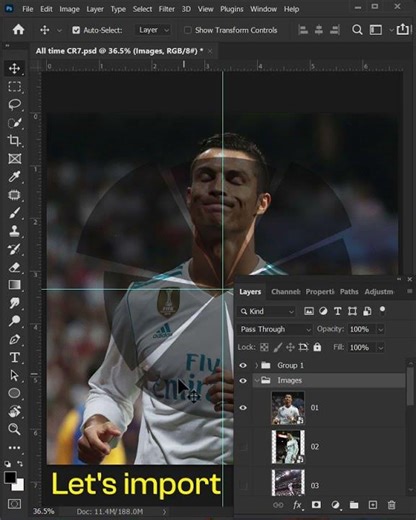Click the link layers icon
Viewport: 416px width, 520px height.
(278, 505)
